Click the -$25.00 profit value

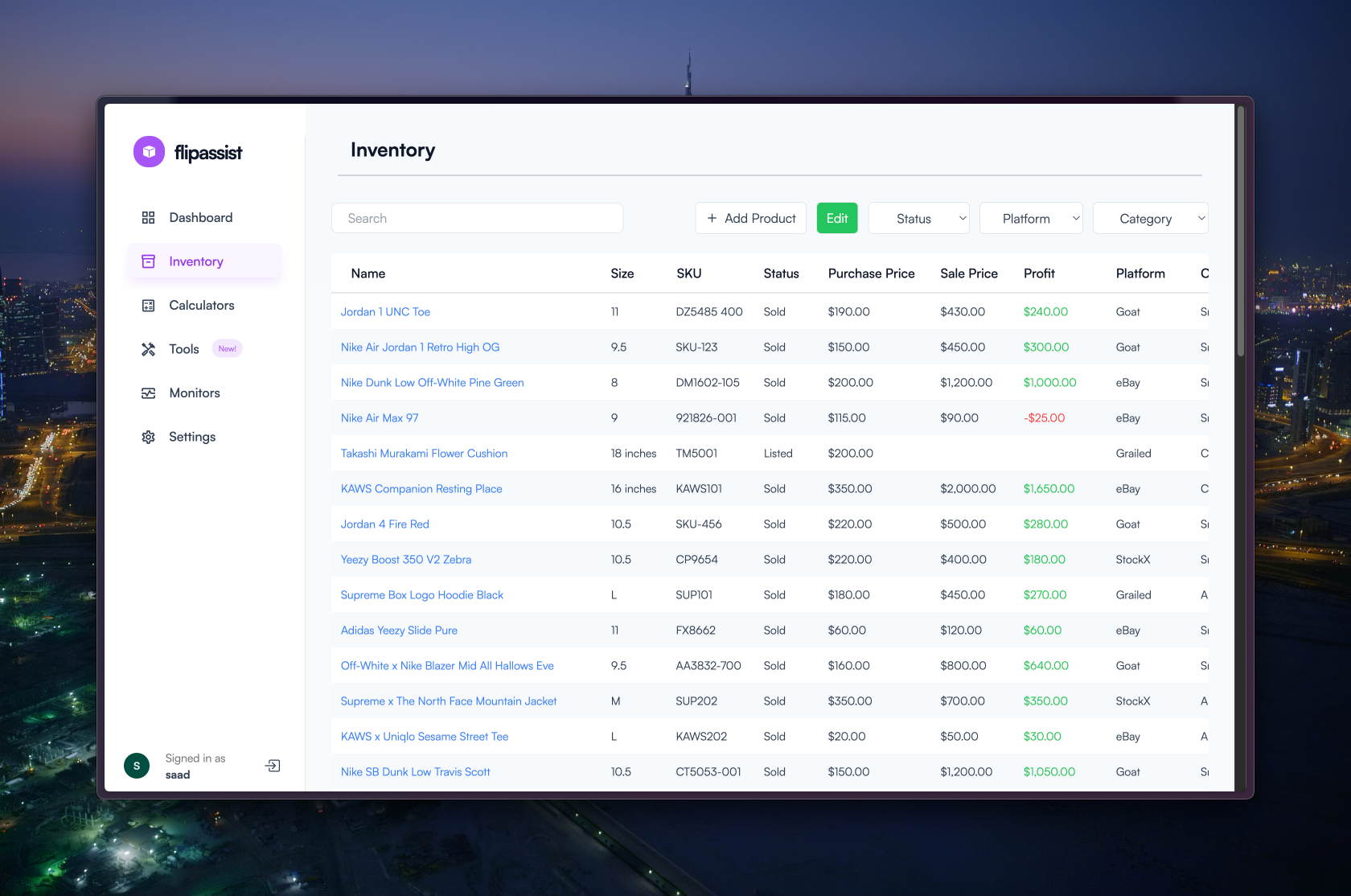(x=1044, y=418)
